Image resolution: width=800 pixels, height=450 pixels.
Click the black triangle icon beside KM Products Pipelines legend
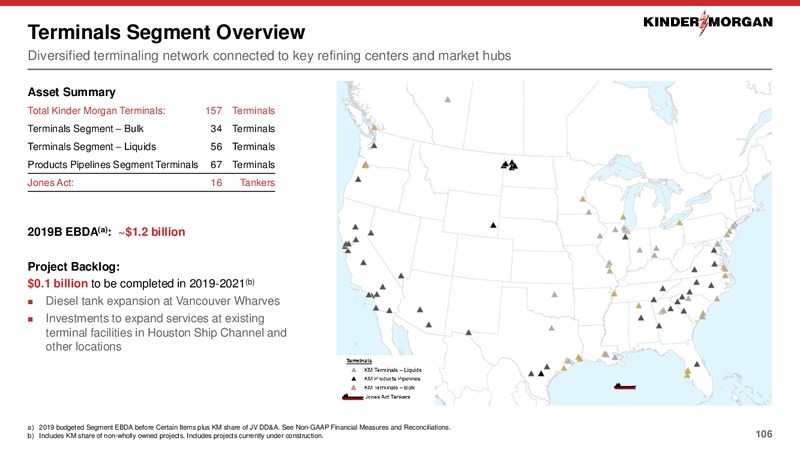354,379
